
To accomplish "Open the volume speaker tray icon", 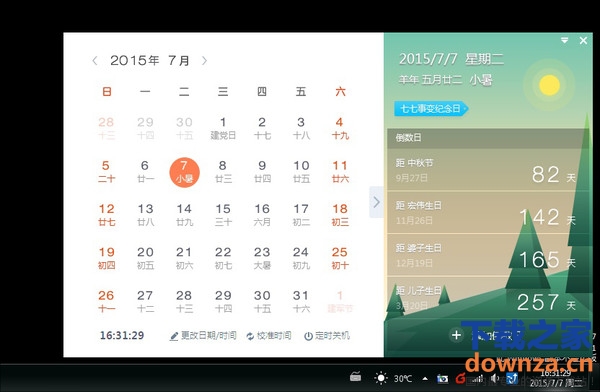I will click(x=495, y=378).
